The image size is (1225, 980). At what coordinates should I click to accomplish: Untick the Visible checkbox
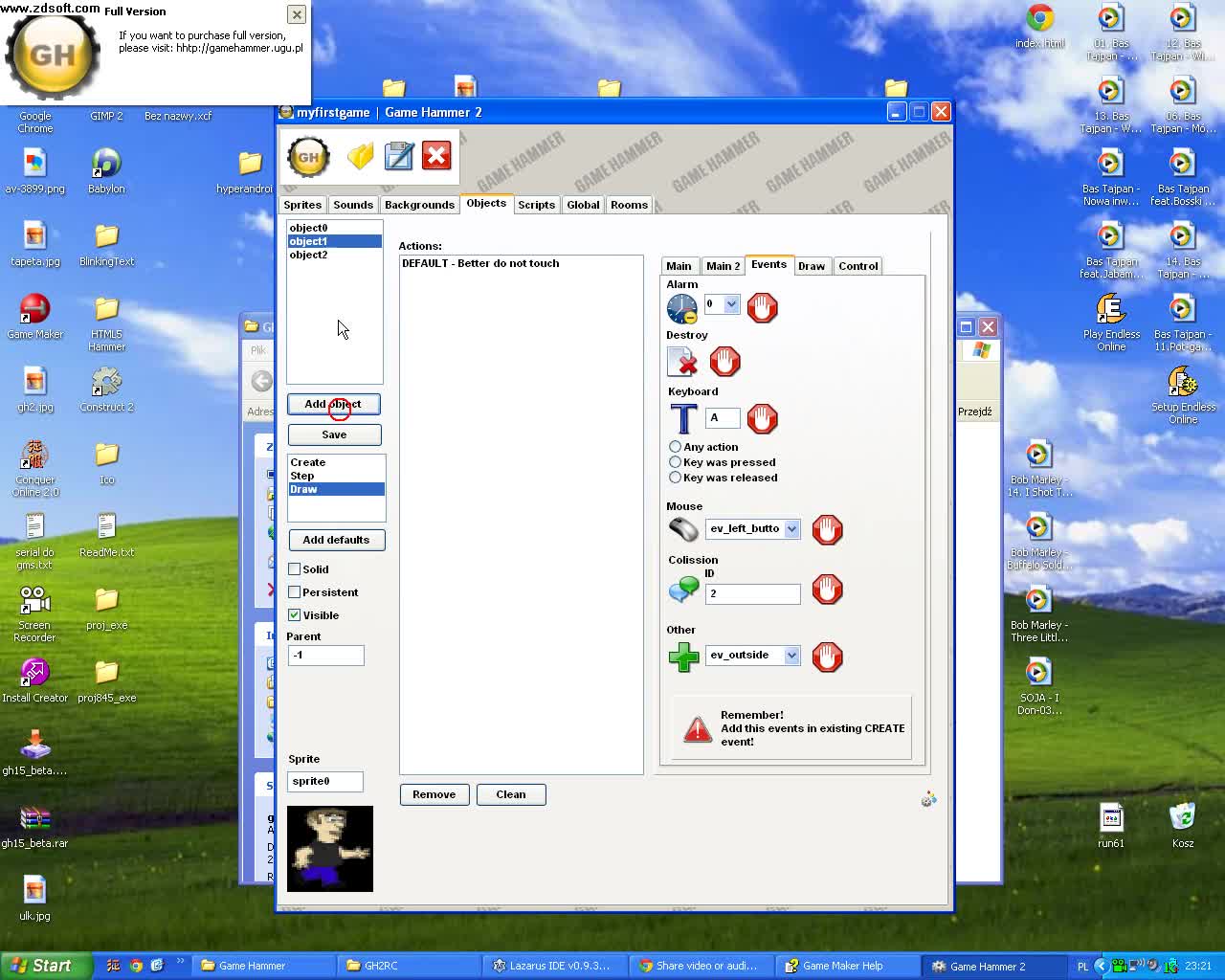295,614
